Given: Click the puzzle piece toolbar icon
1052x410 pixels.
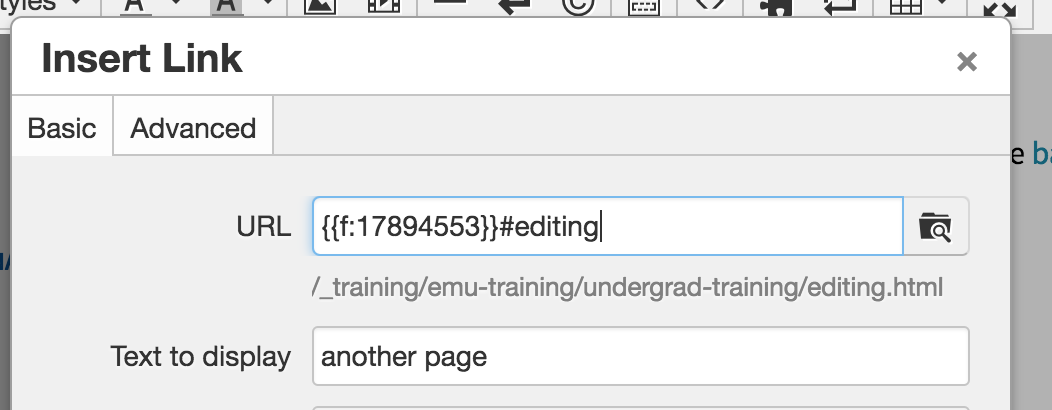Looking at the screenshot, I should pos(776,7).
